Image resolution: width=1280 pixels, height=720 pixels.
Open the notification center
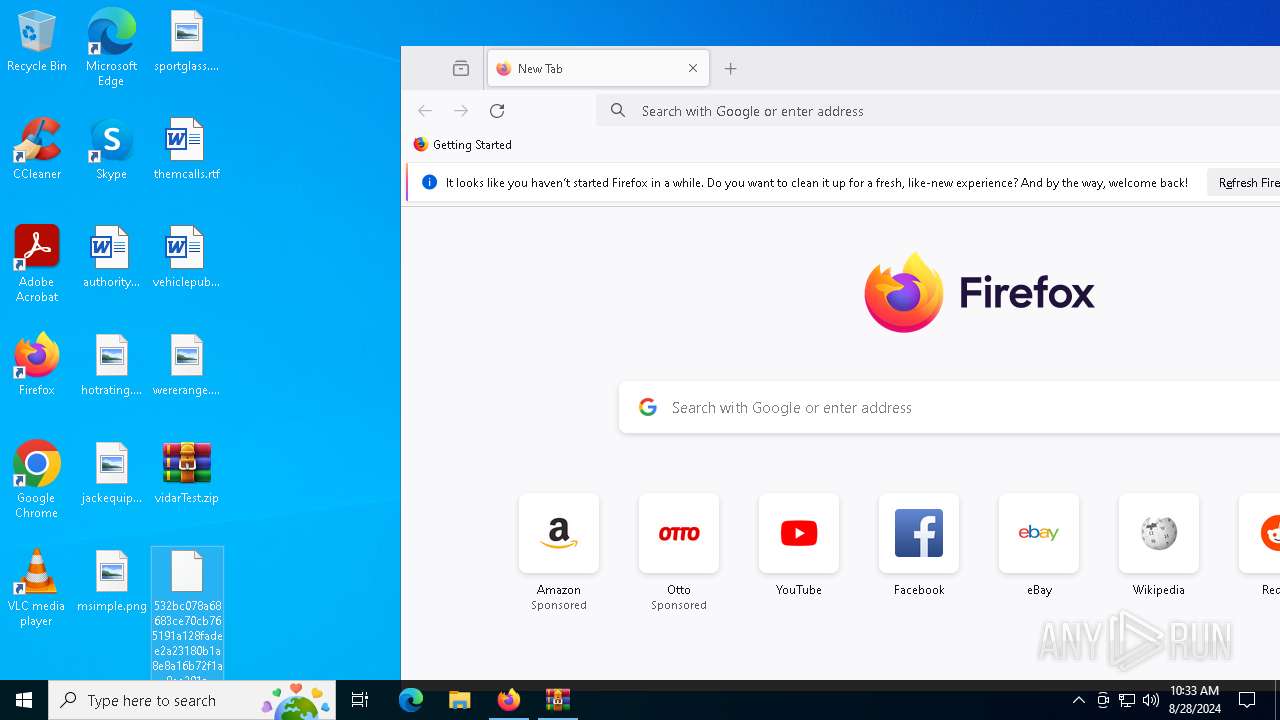1247,700
